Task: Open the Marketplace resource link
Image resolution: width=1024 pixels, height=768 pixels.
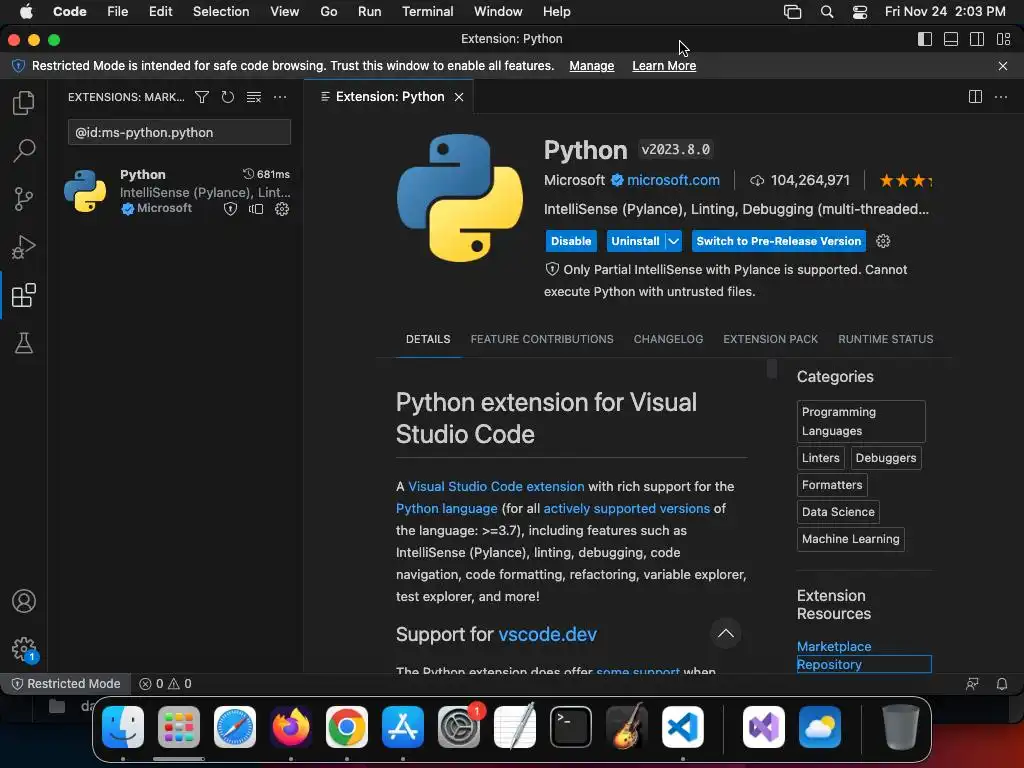Action: 834,647
